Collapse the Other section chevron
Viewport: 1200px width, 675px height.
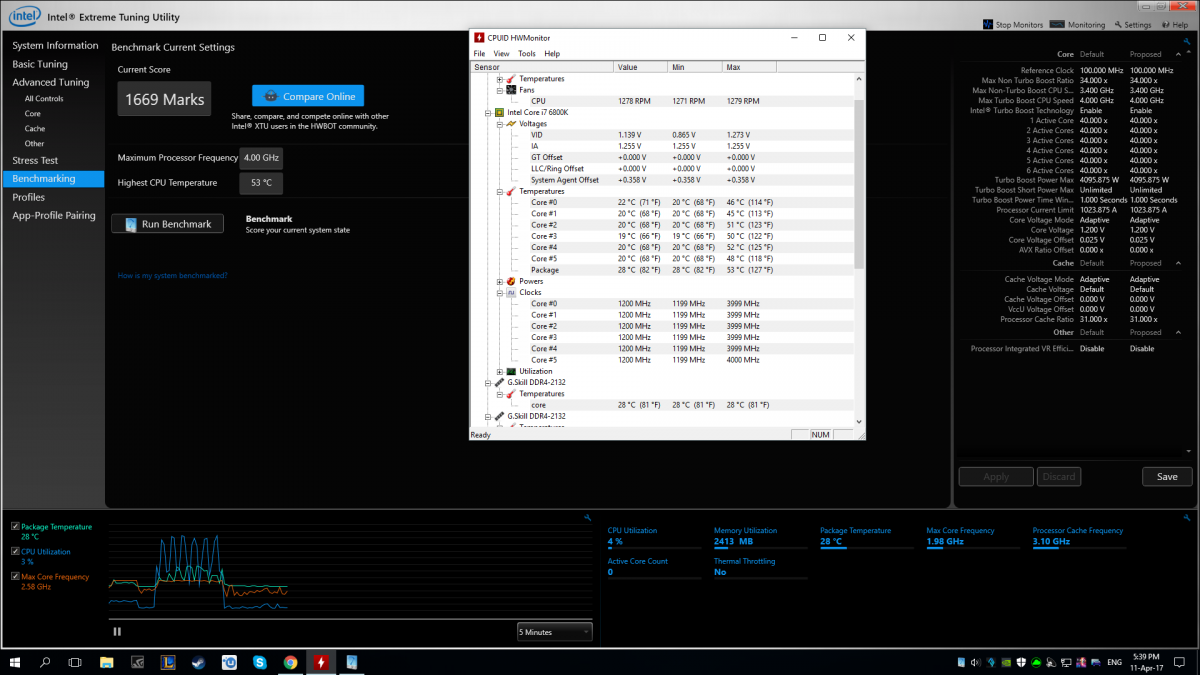point(1177,332)
